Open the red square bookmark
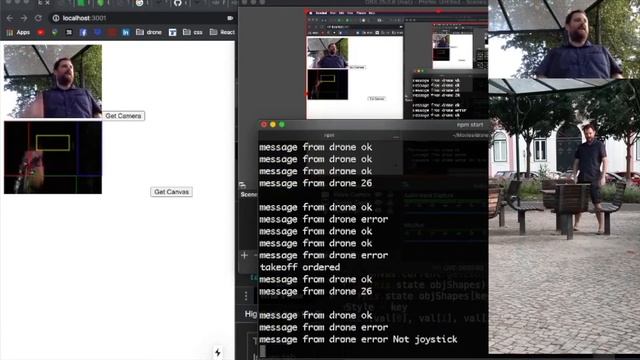Viewport: 640px width, 360px height. (x=112, y=32)
